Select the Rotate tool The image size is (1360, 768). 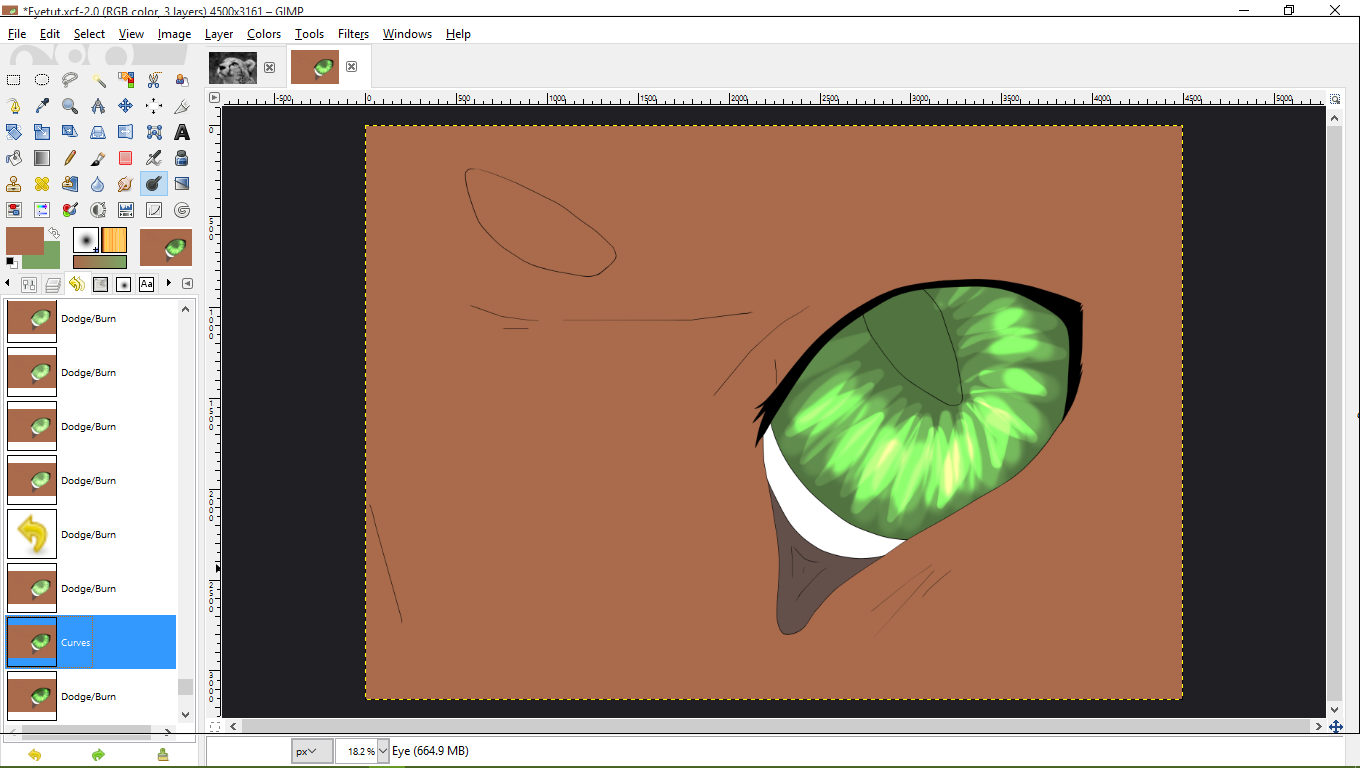tap(14, 132)
